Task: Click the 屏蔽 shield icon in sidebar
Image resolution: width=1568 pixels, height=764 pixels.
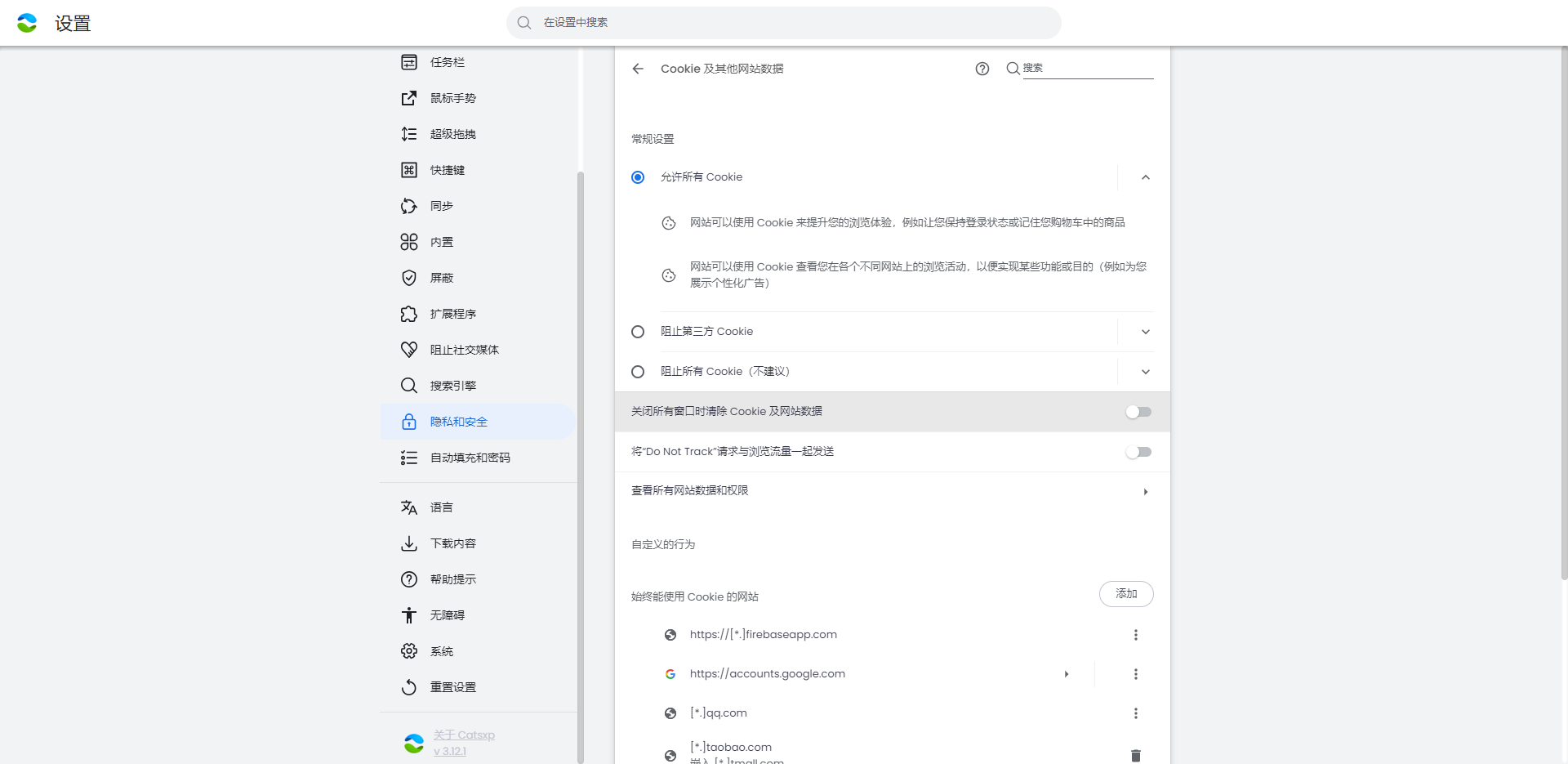Action: click(409, 278)
